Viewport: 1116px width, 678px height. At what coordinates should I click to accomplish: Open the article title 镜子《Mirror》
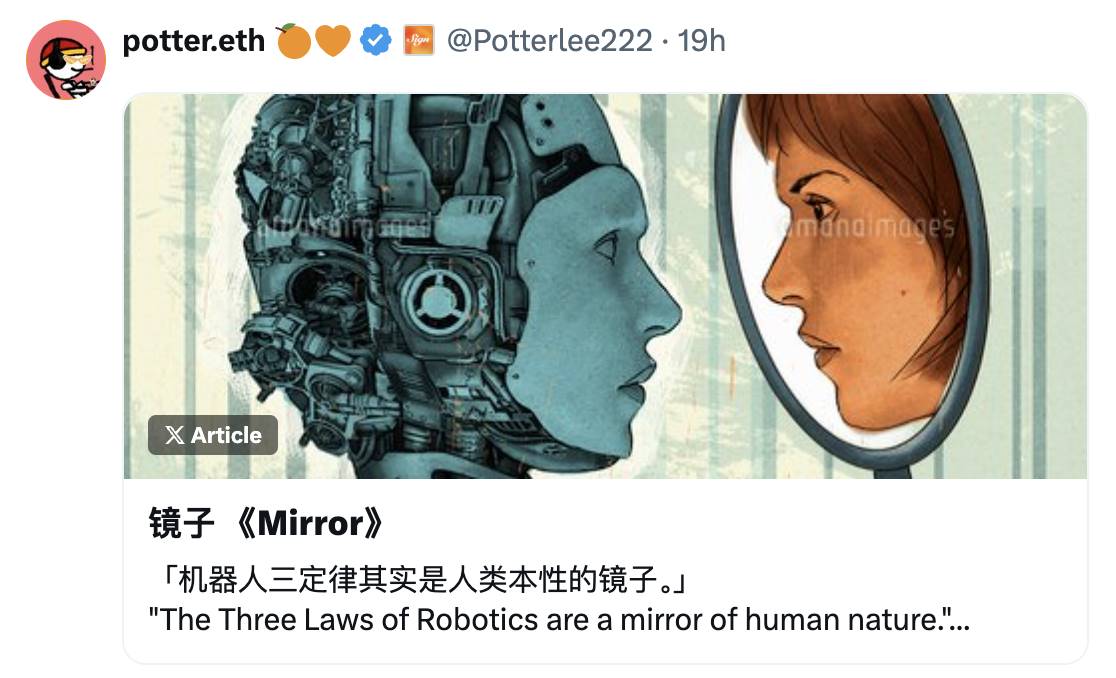pyautogui.click(x=266, y=524)
